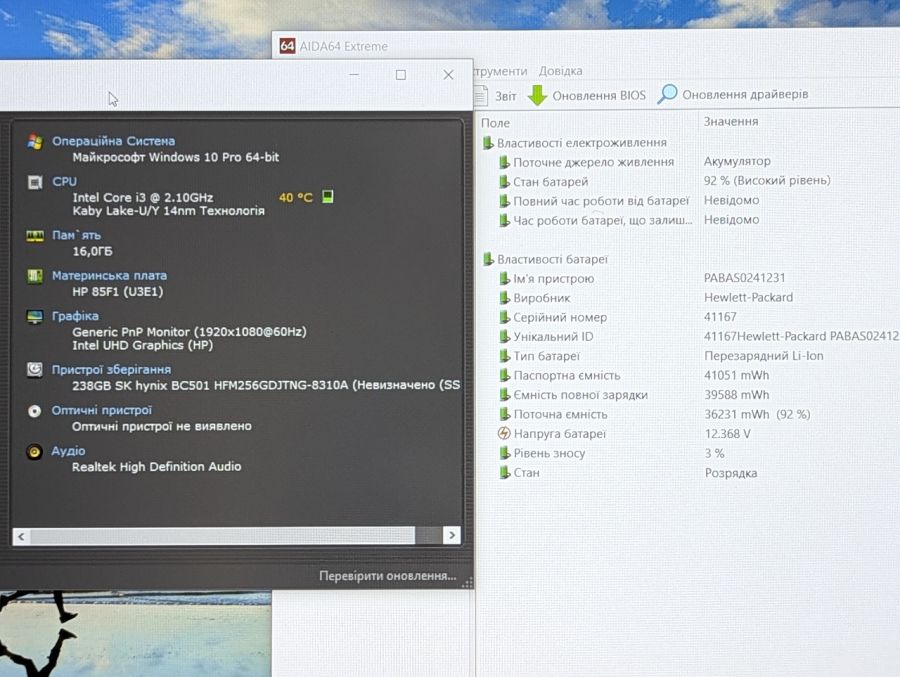
Task: Open the Пристрої зберігання section link
Action: click(x=111, y=370)
